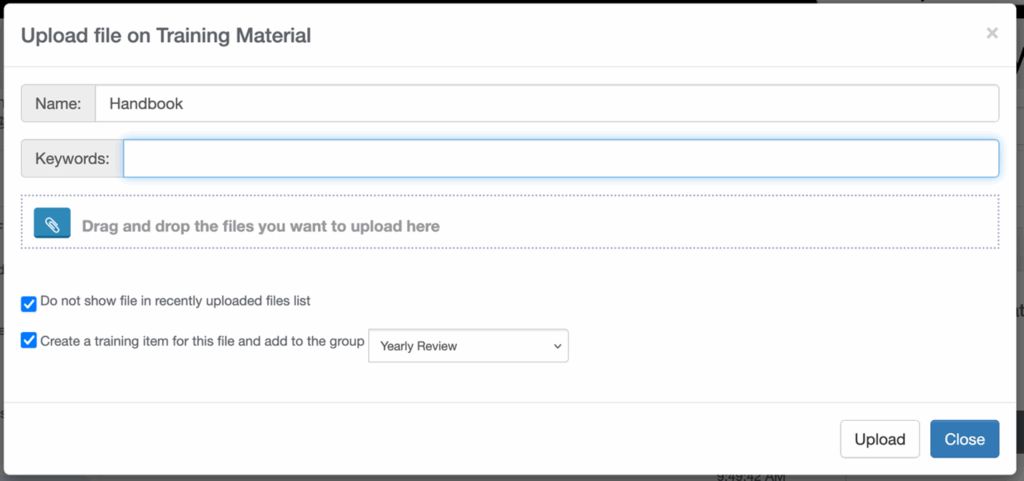Click the 'Drag and drop the files' text
1024x481 pixels.
click(x=261, y=226)
